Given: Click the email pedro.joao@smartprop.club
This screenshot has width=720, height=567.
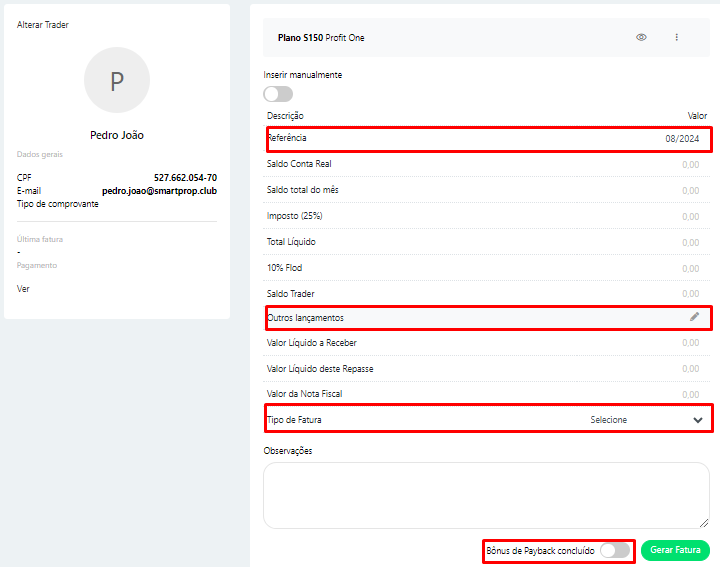Looking at the screenshot, I should pyautogui.click(x=159, y=190).
